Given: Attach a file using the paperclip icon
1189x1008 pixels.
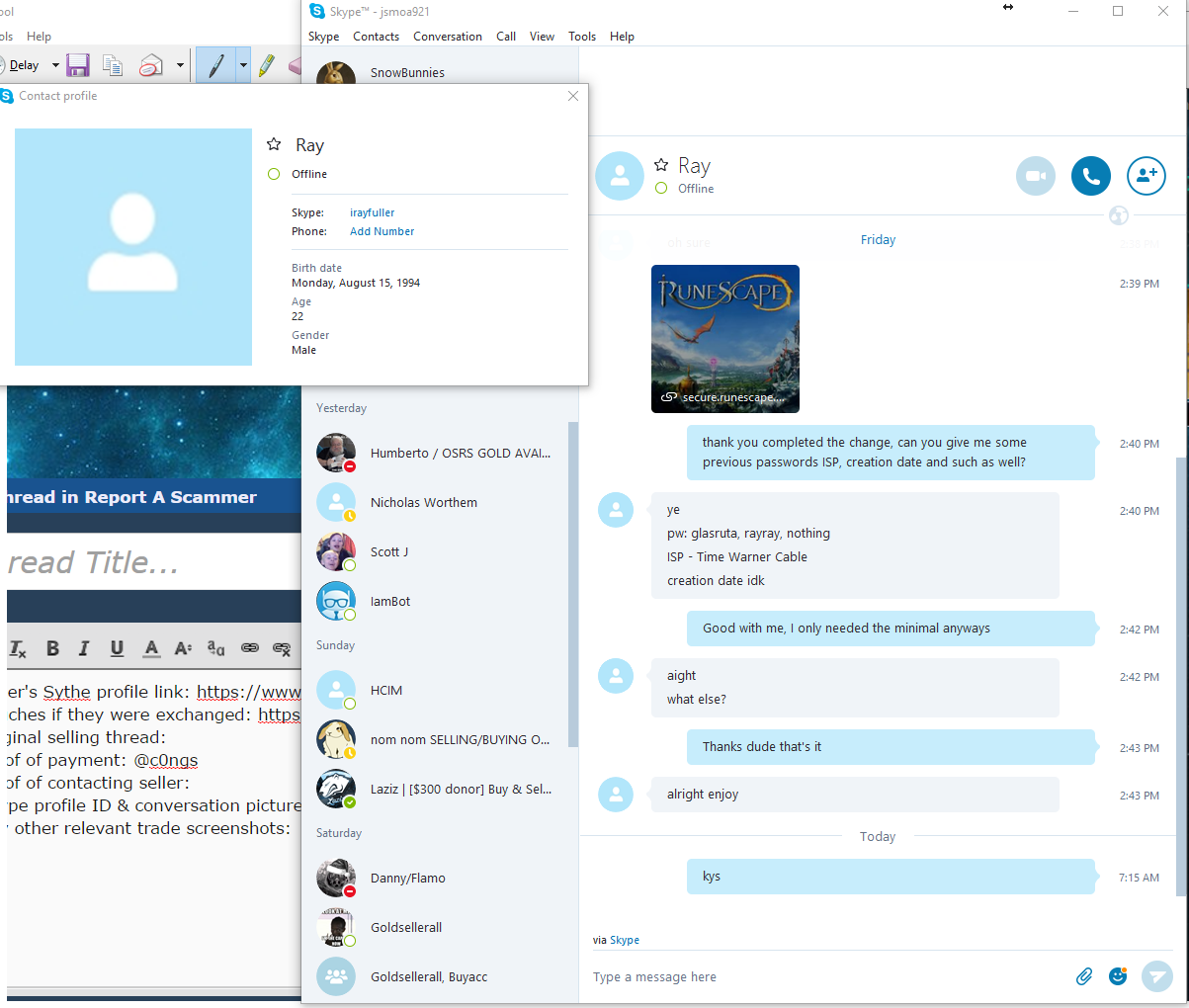Looking at the screenshot, I should pyautogui.click(x=1084, y=976).
